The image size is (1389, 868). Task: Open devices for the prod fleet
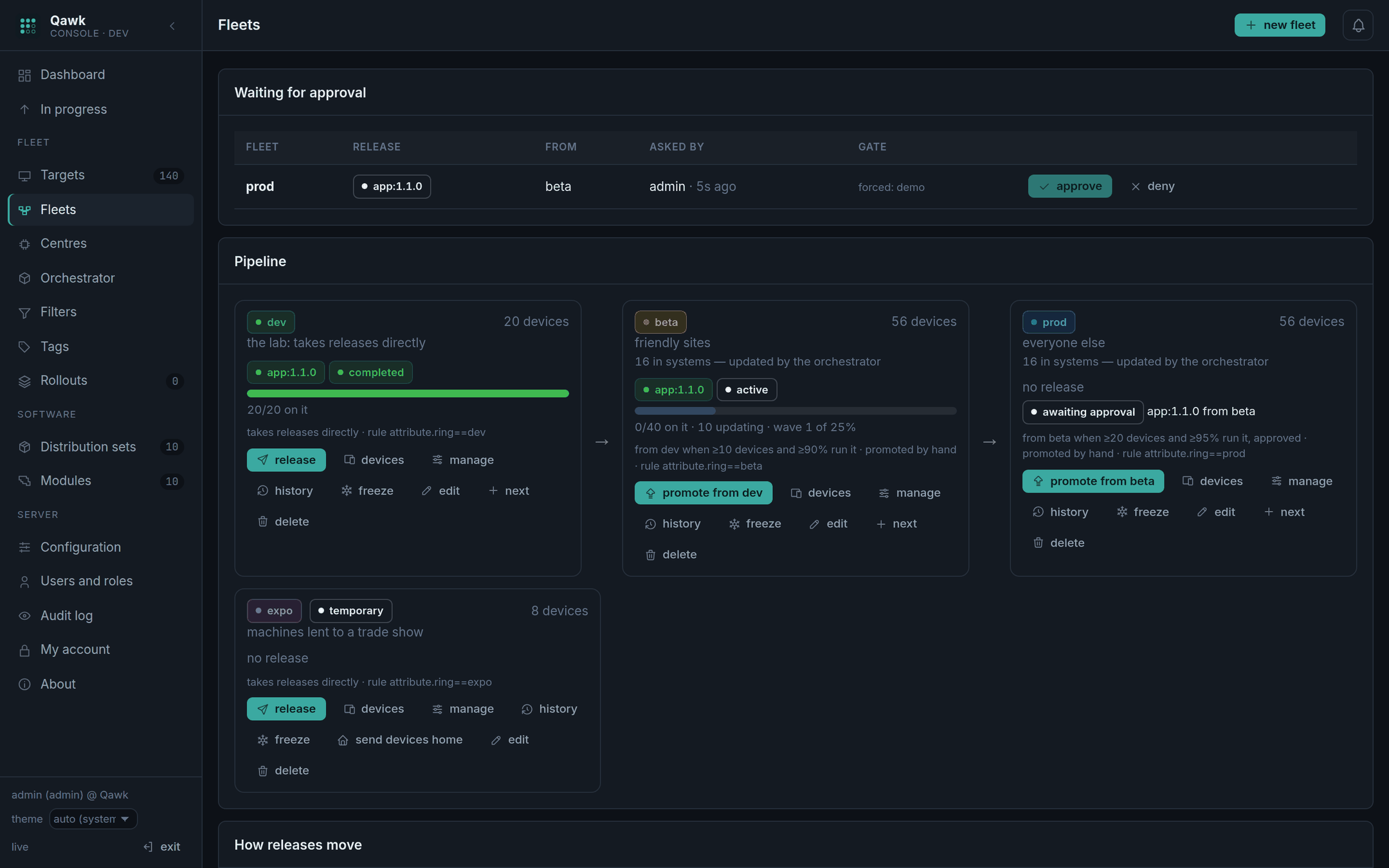pos(1212,481)
